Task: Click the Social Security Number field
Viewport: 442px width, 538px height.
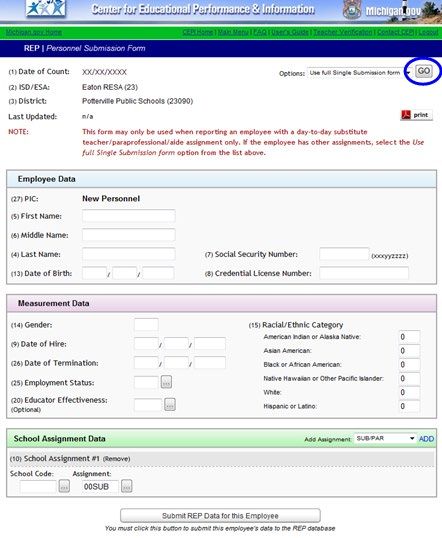Action: coord(344,254)
